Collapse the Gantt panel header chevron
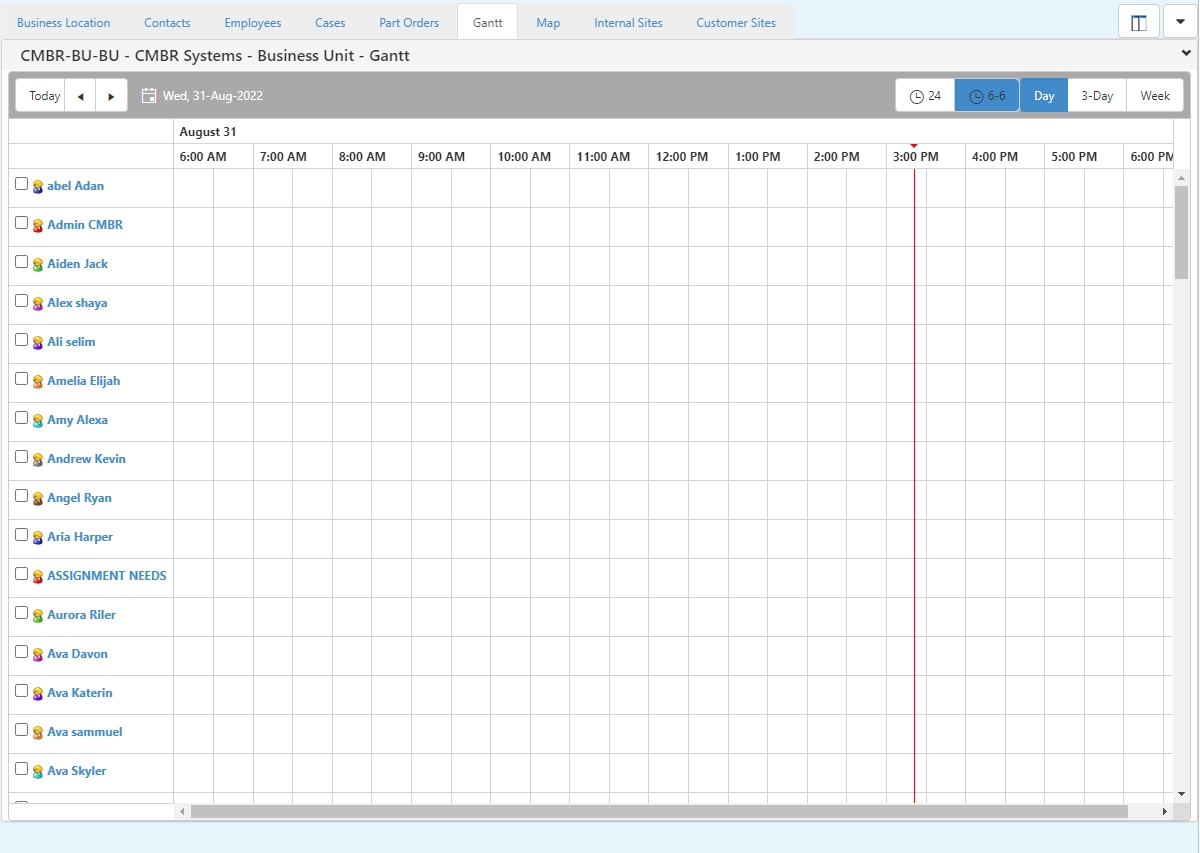The height and width of the screenshot is (853, 1200). pos(1186,55)
